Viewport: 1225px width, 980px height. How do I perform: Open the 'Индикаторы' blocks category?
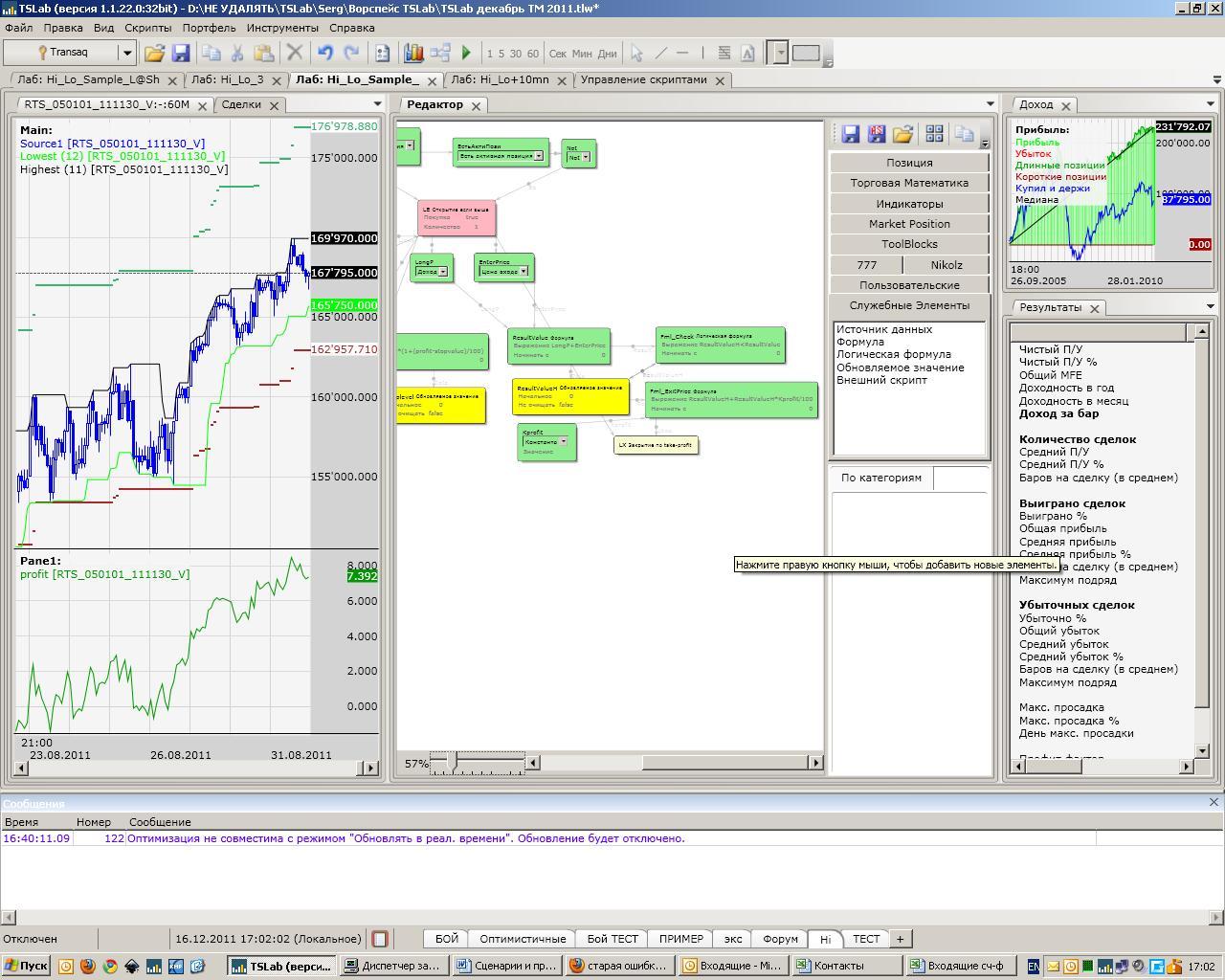coord(909,204)
